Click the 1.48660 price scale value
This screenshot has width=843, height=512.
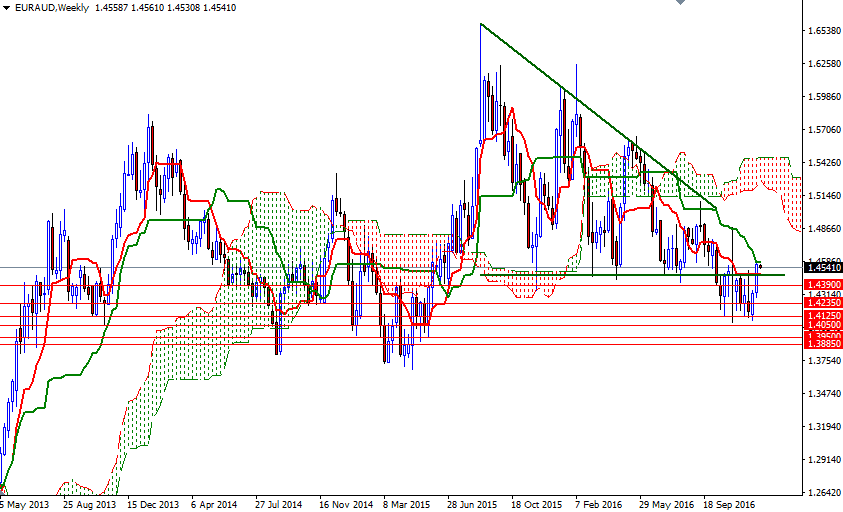pyautogui.click(x=825, y=229)
